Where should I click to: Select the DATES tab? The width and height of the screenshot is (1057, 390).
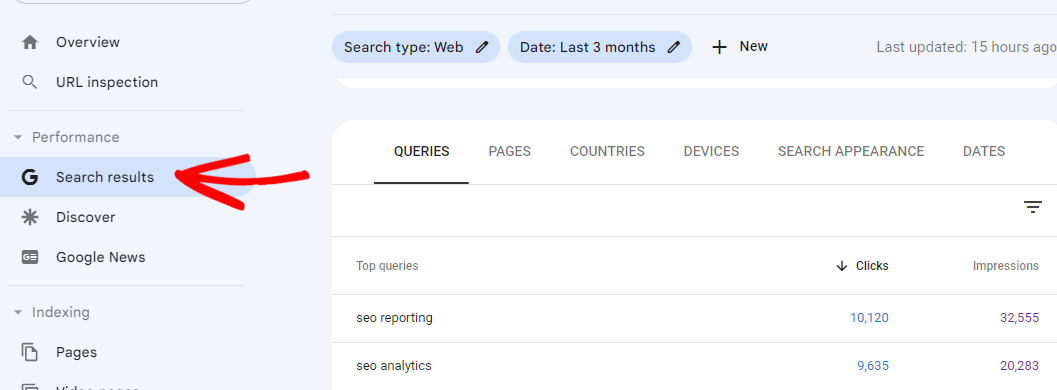(x=984, y=152)
